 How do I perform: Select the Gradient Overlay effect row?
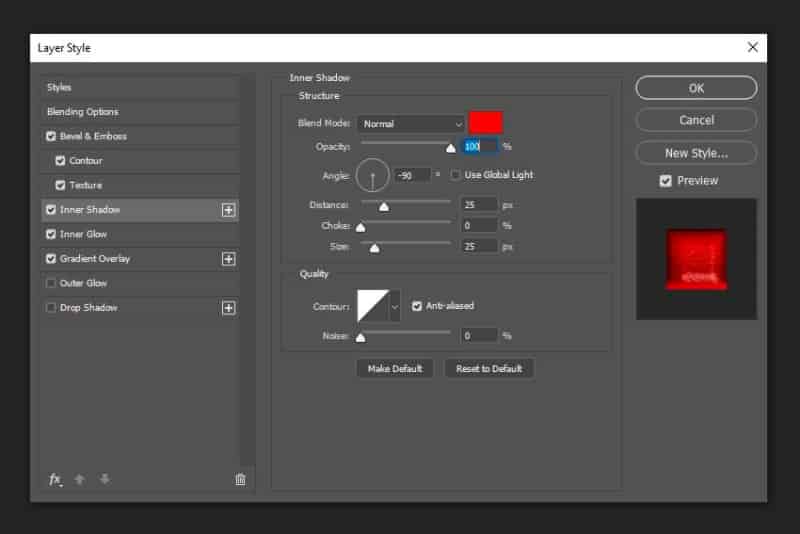coord(140,259)
